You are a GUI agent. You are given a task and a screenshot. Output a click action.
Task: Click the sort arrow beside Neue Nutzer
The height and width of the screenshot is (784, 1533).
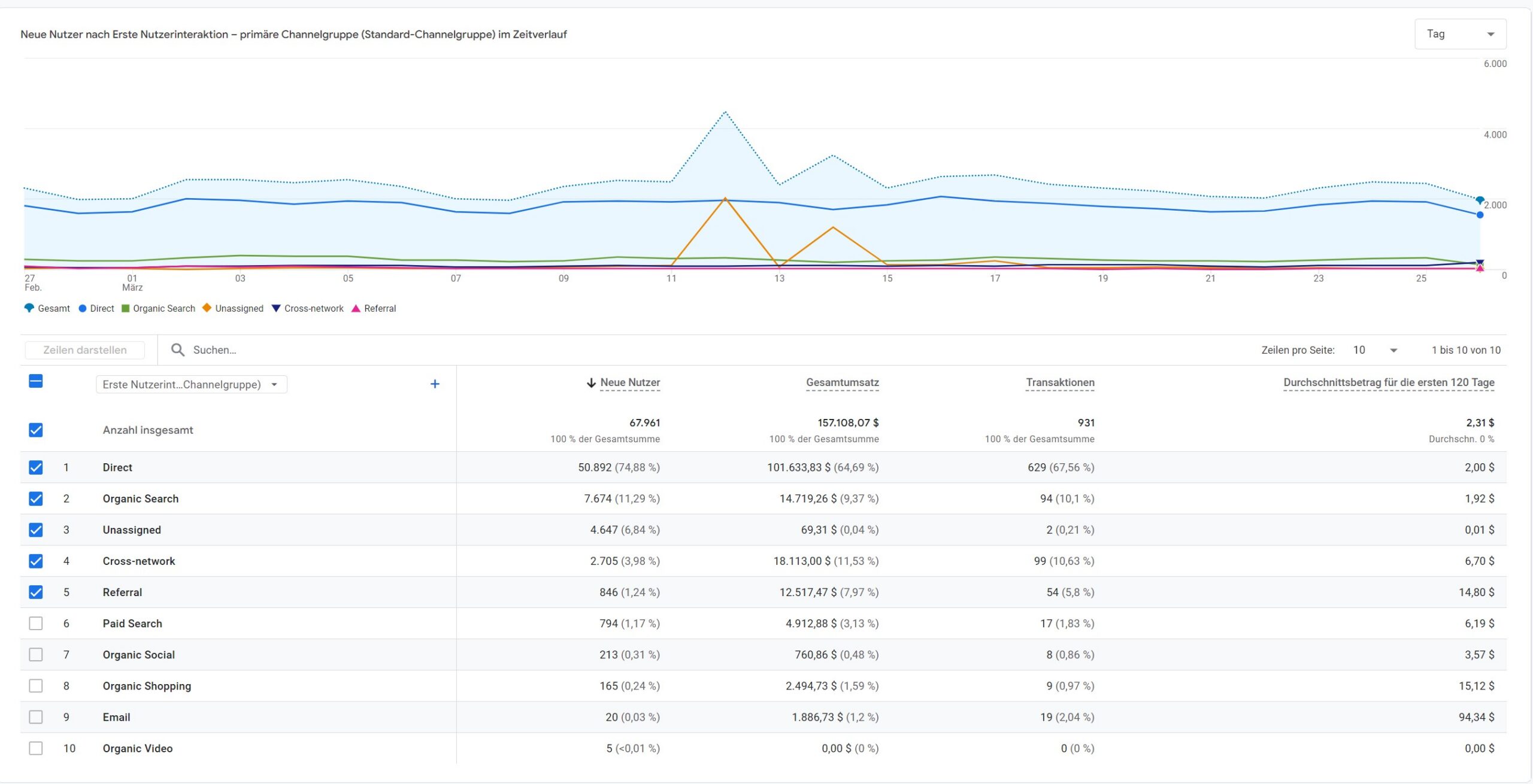[590, 382]
